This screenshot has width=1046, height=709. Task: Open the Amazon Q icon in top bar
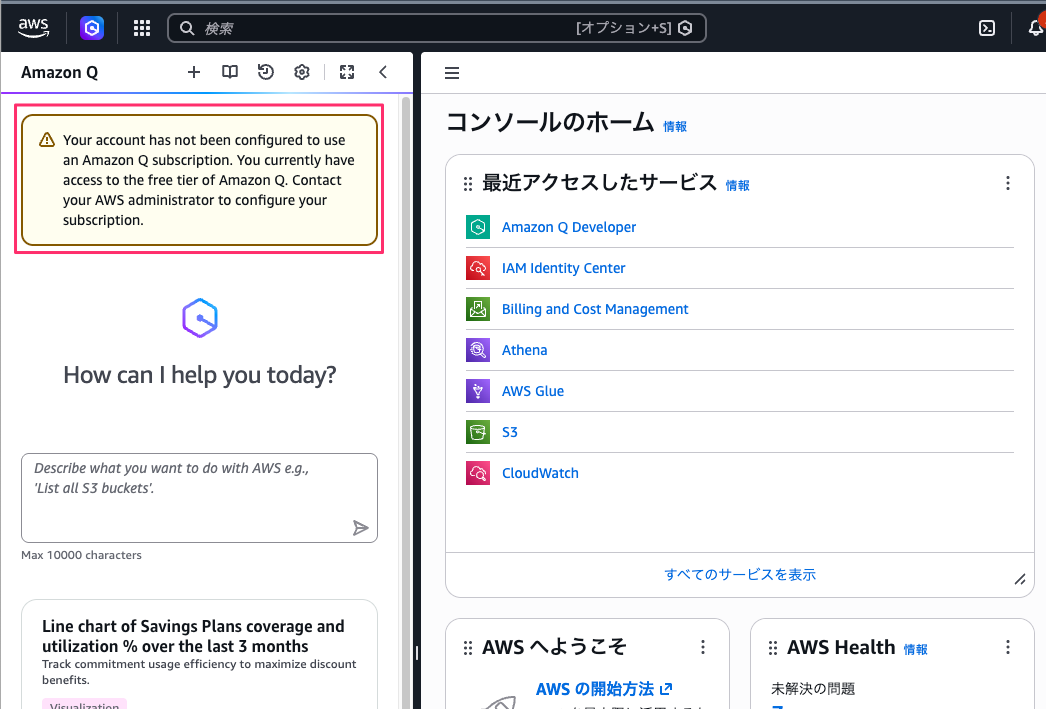click(x=92, y=28)
